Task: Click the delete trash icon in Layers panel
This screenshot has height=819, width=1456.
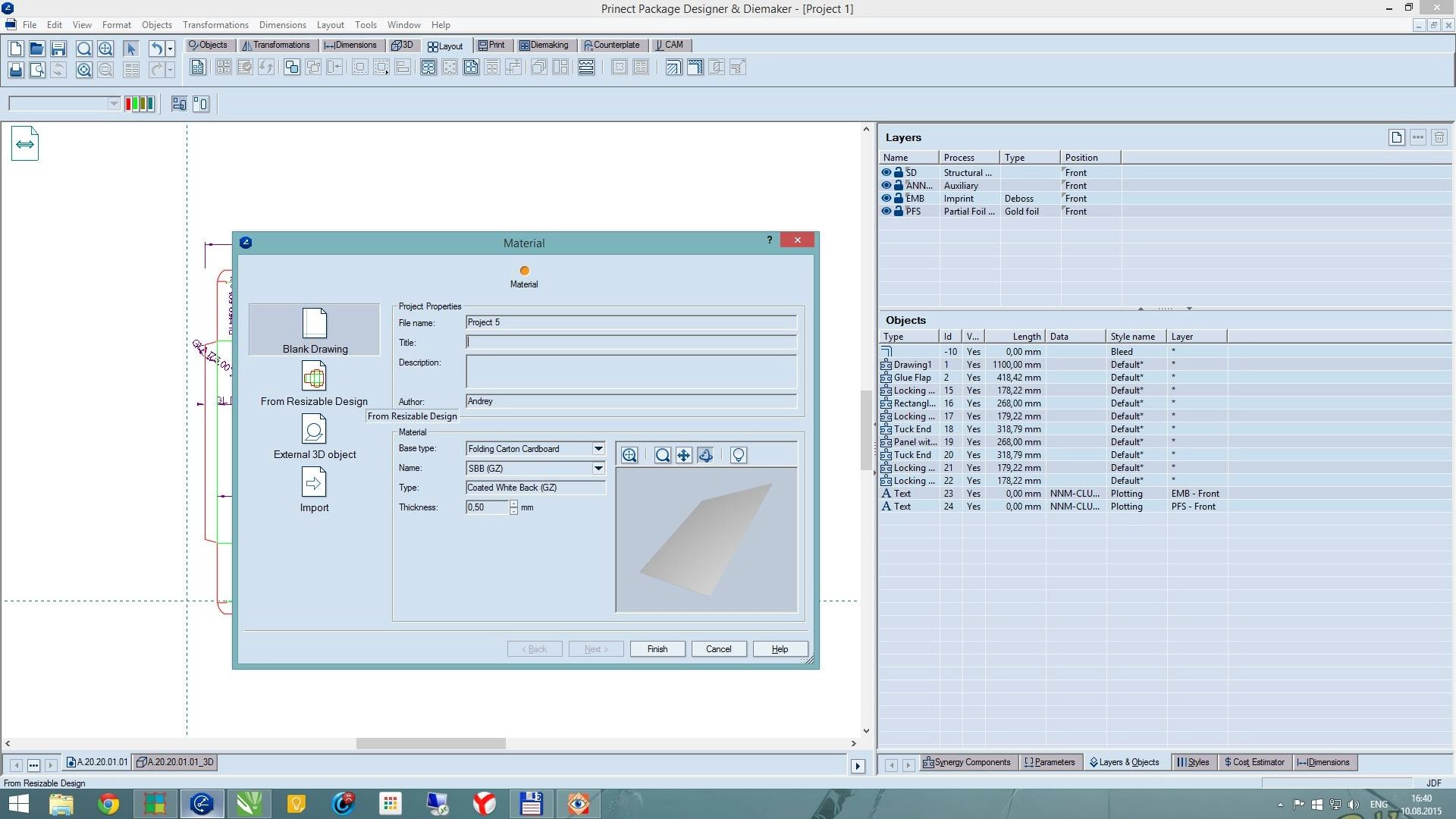Action: click(1439, 137)
